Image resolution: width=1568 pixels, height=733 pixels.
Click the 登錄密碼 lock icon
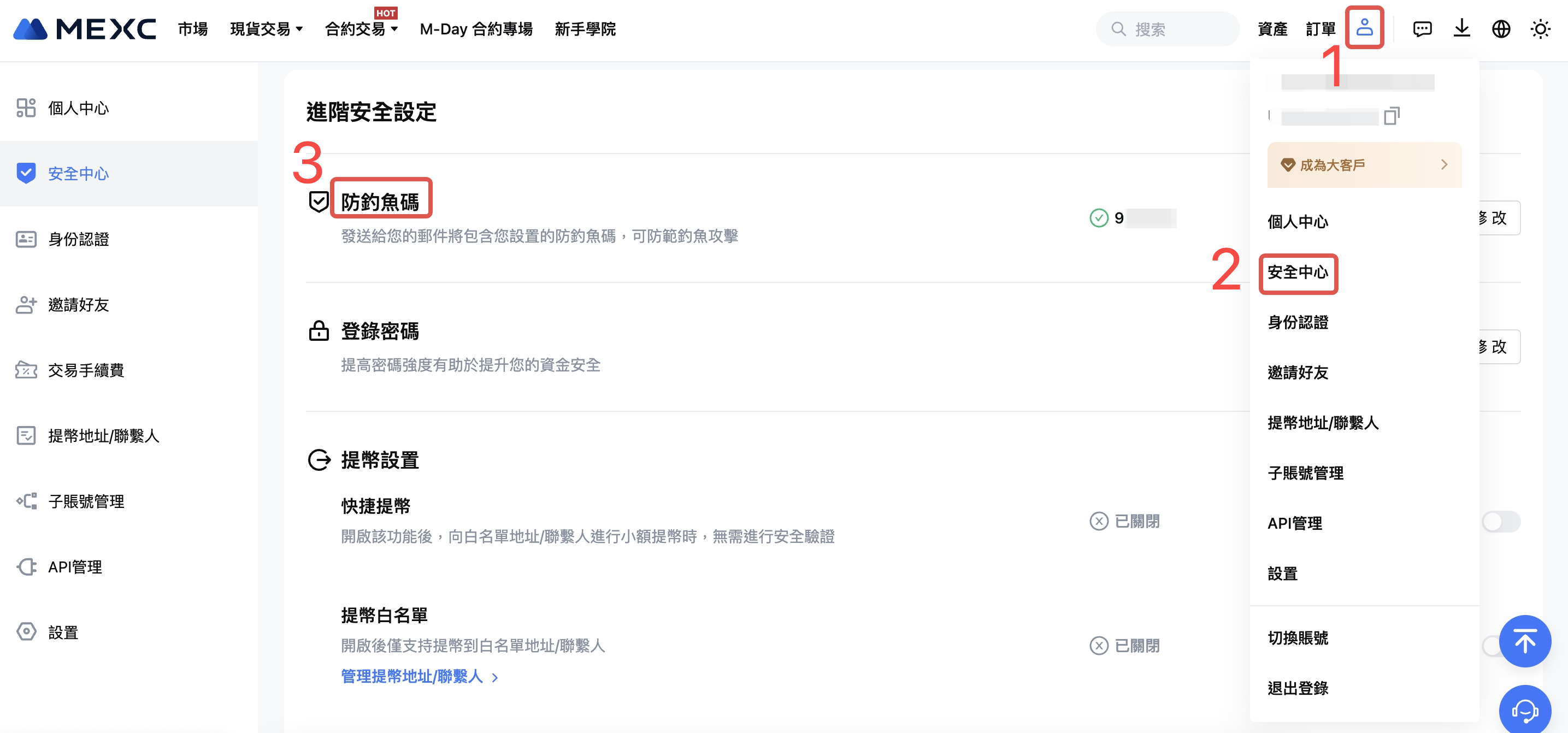pos(319,330)
